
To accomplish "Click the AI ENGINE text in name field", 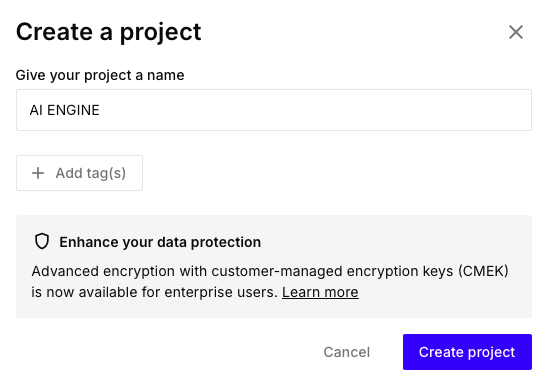I will click(64, 110).
